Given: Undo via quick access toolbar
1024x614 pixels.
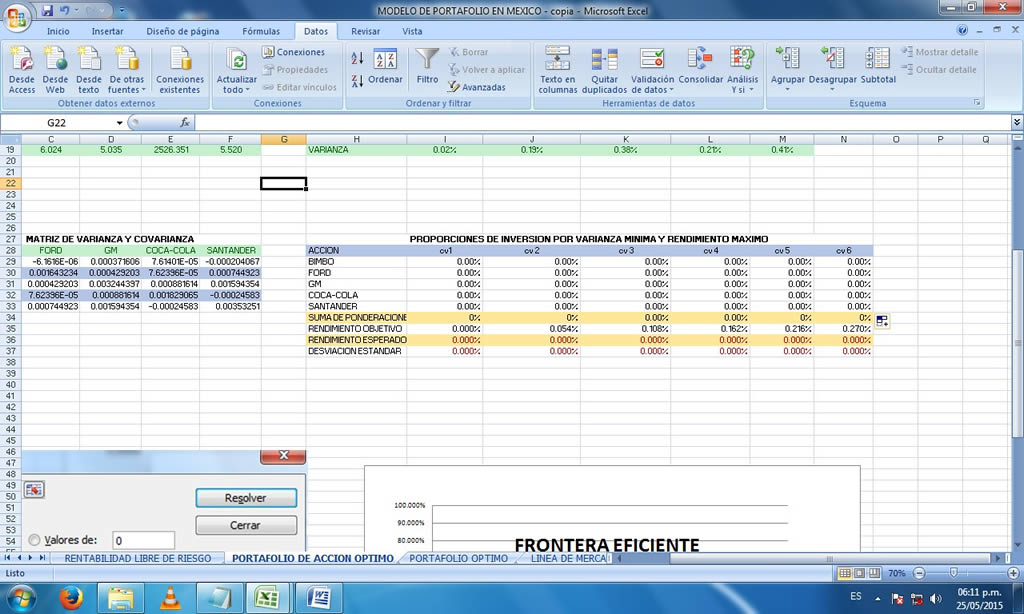Looking at the screenshot, I should 65,10.
